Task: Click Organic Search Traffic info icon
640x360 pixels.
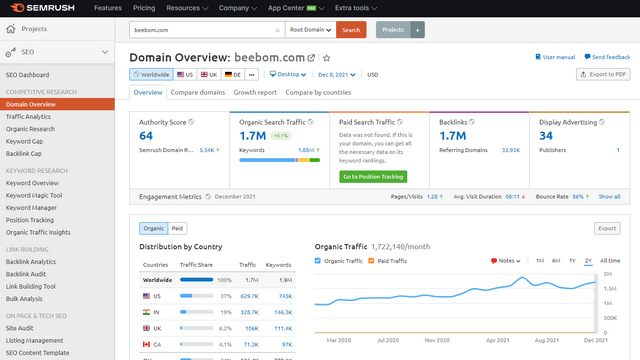Action: tap(311, 122)
